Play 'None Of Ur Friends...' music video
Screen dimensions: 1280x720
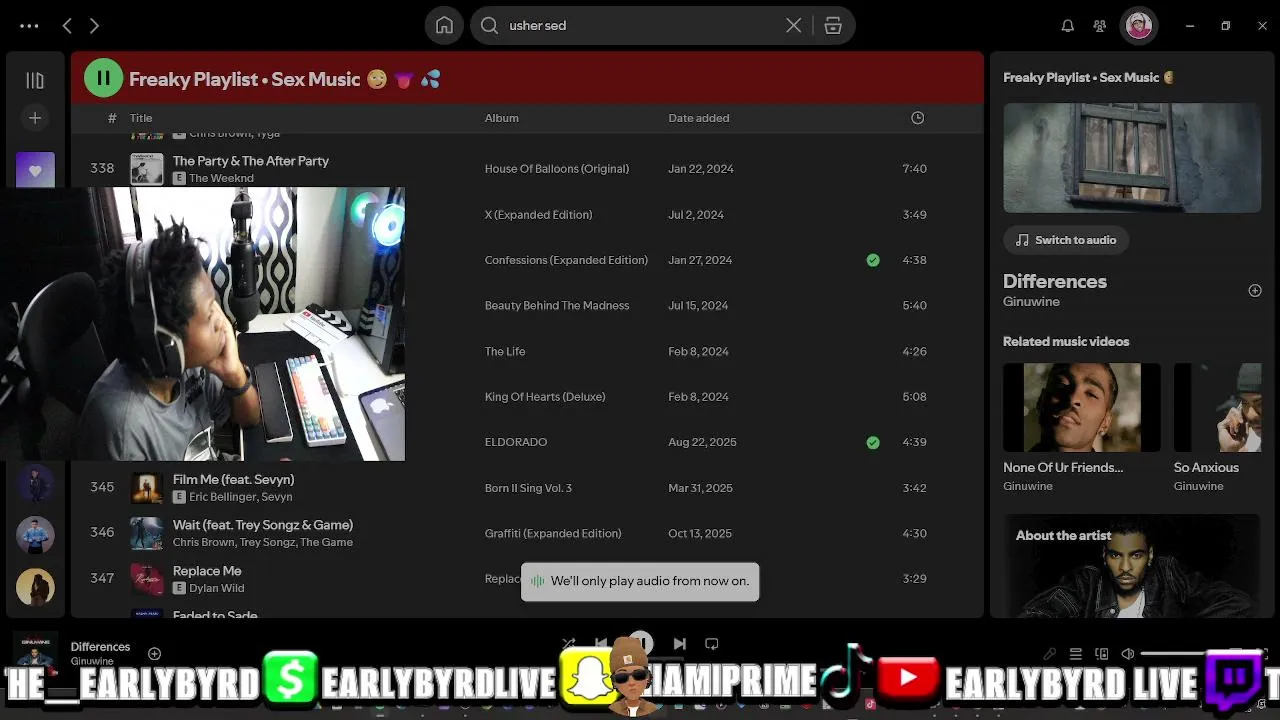point(1082,407)
